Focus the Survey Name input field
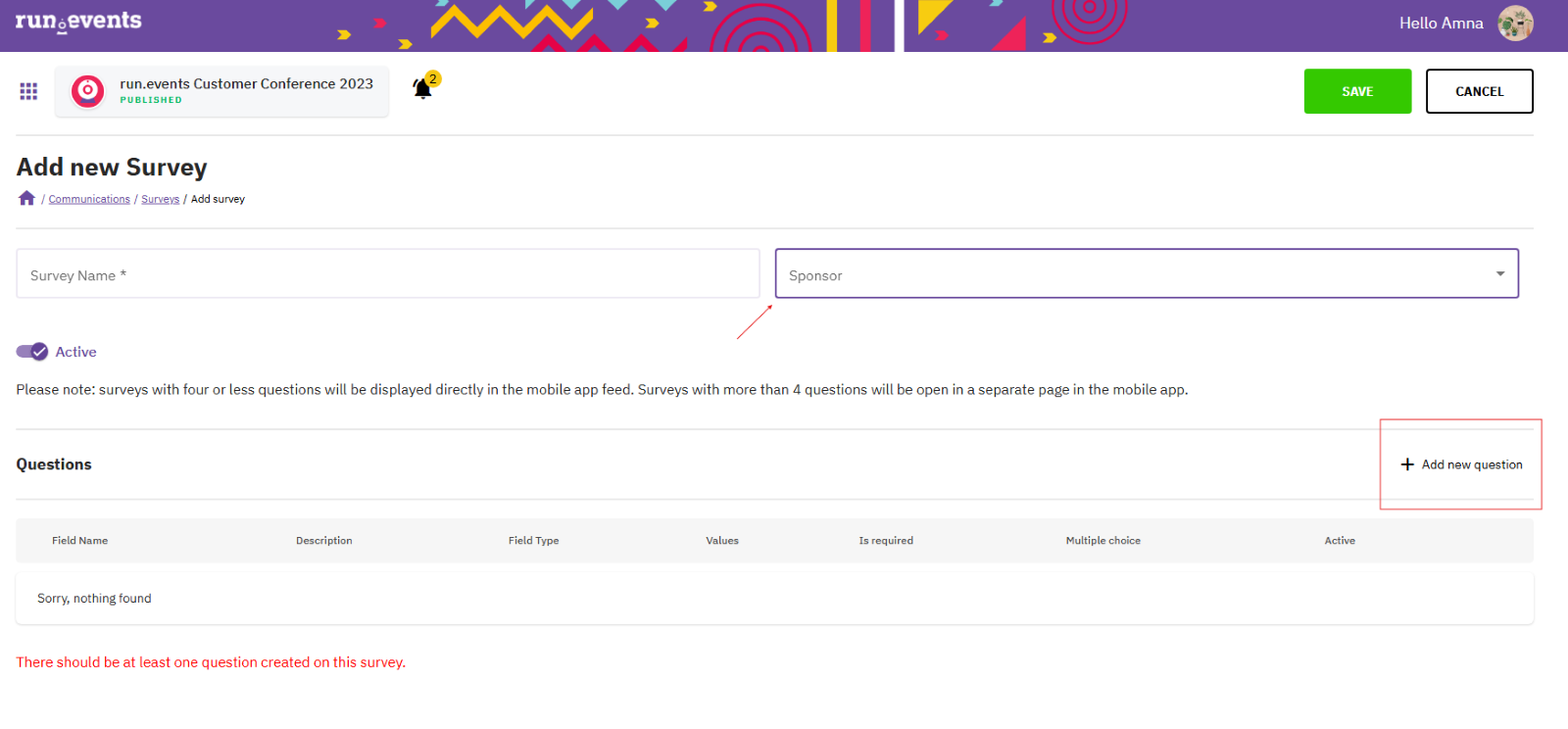 point(388,273)
